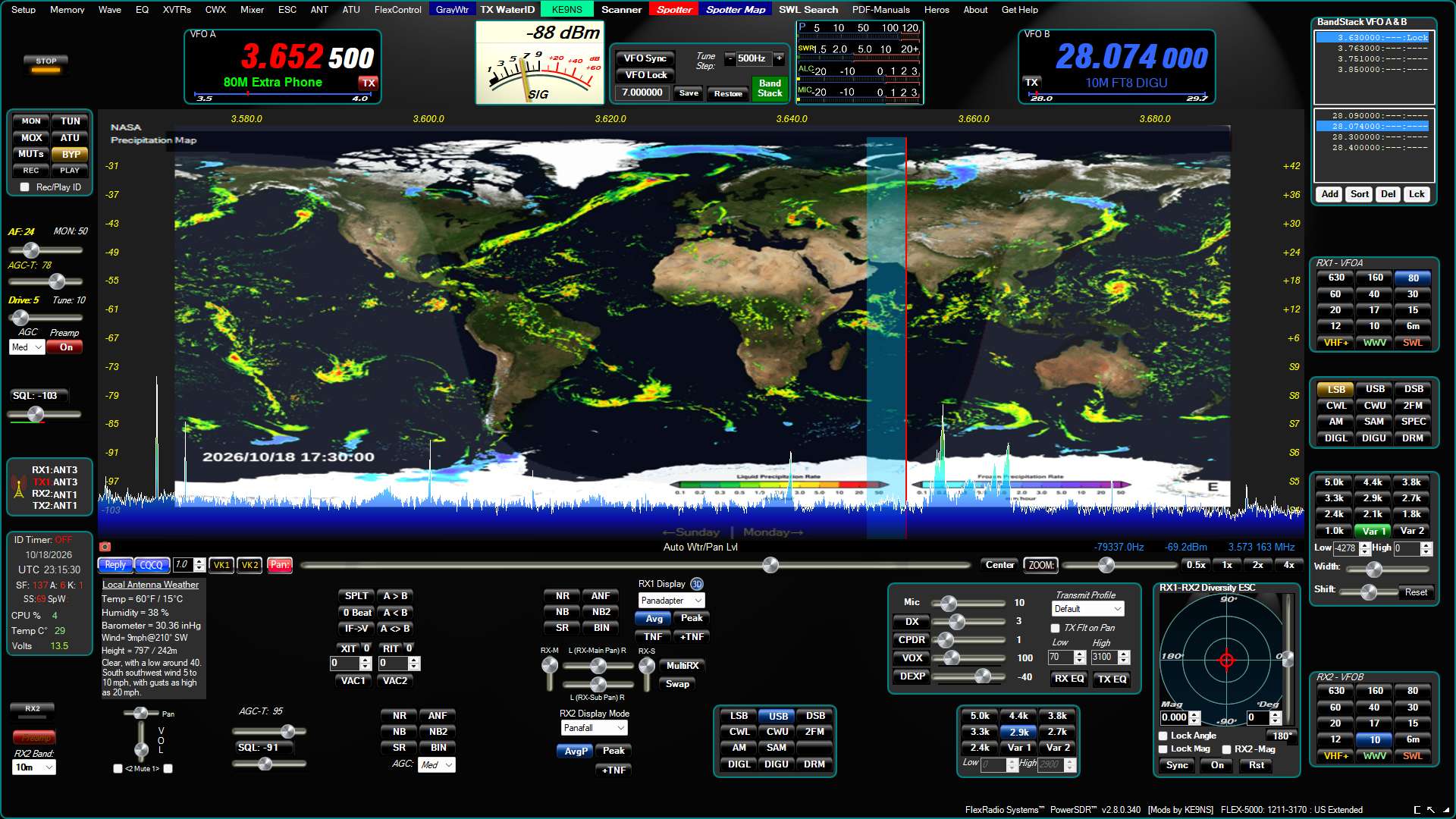This screenshot has height=819, width=1456.
Task: Toggle the Rec/Play ID checkbox
Action: pos(25,187)
